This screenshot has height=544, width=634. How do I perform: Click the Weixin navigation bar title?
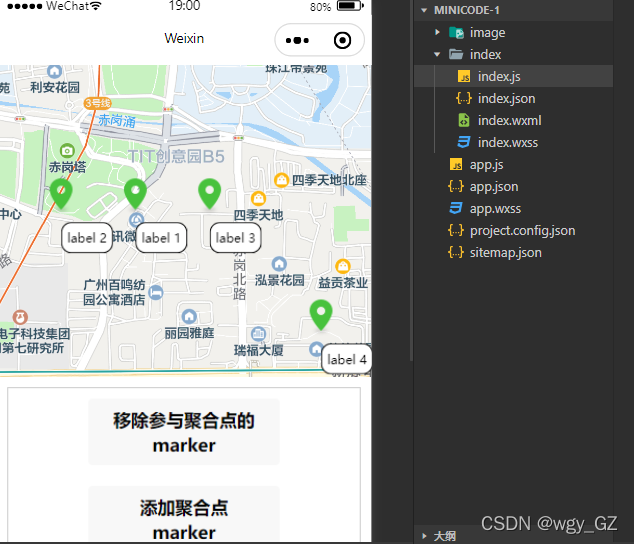click(x=184, y=38)
